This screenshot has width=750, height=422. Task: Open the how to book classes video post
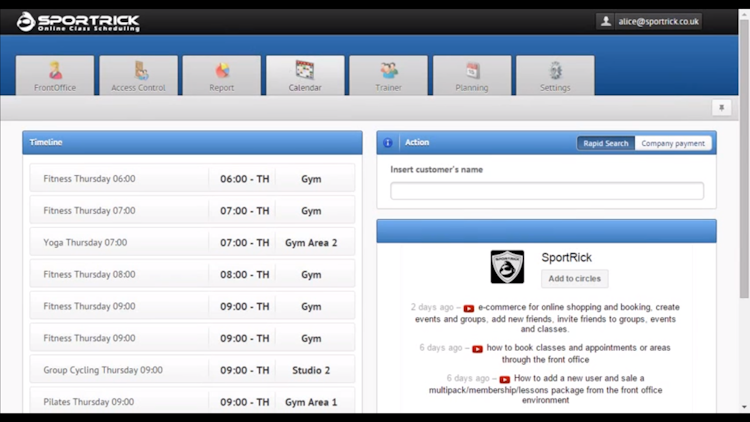578,354
